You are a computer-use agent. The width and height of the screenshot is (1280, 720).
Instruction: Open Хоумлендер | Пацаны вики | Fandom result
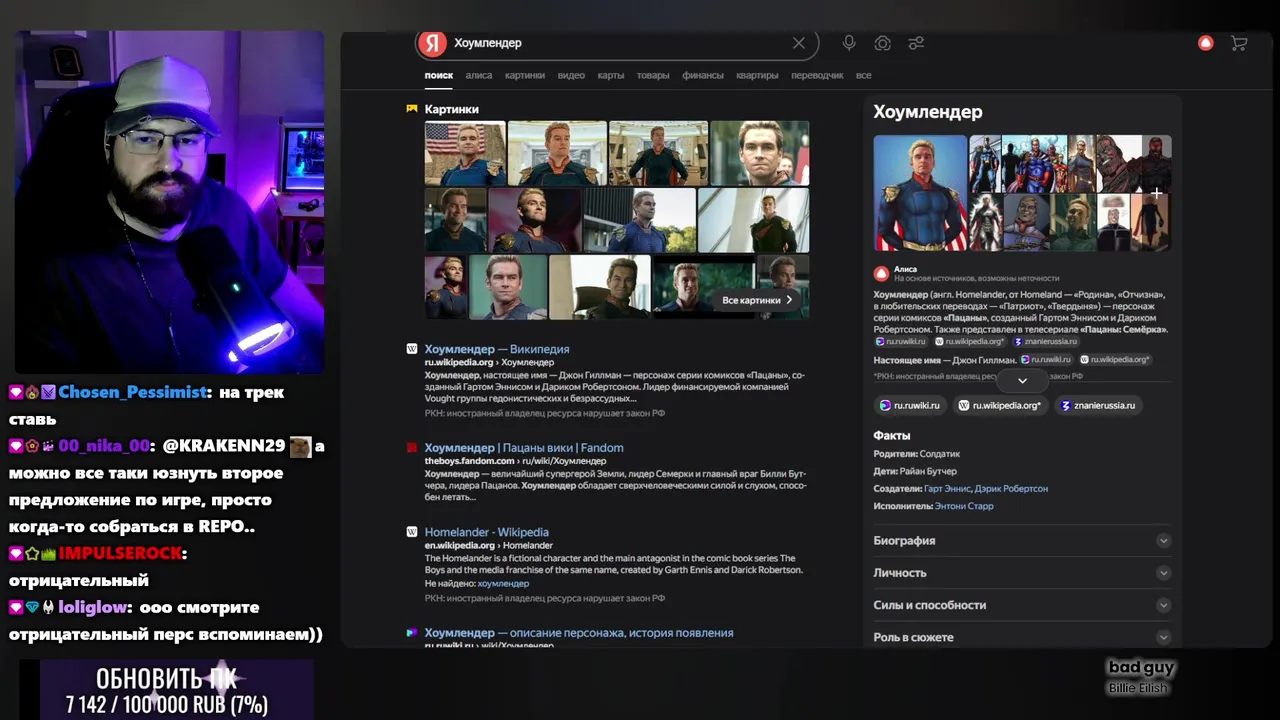click(524, 448)
